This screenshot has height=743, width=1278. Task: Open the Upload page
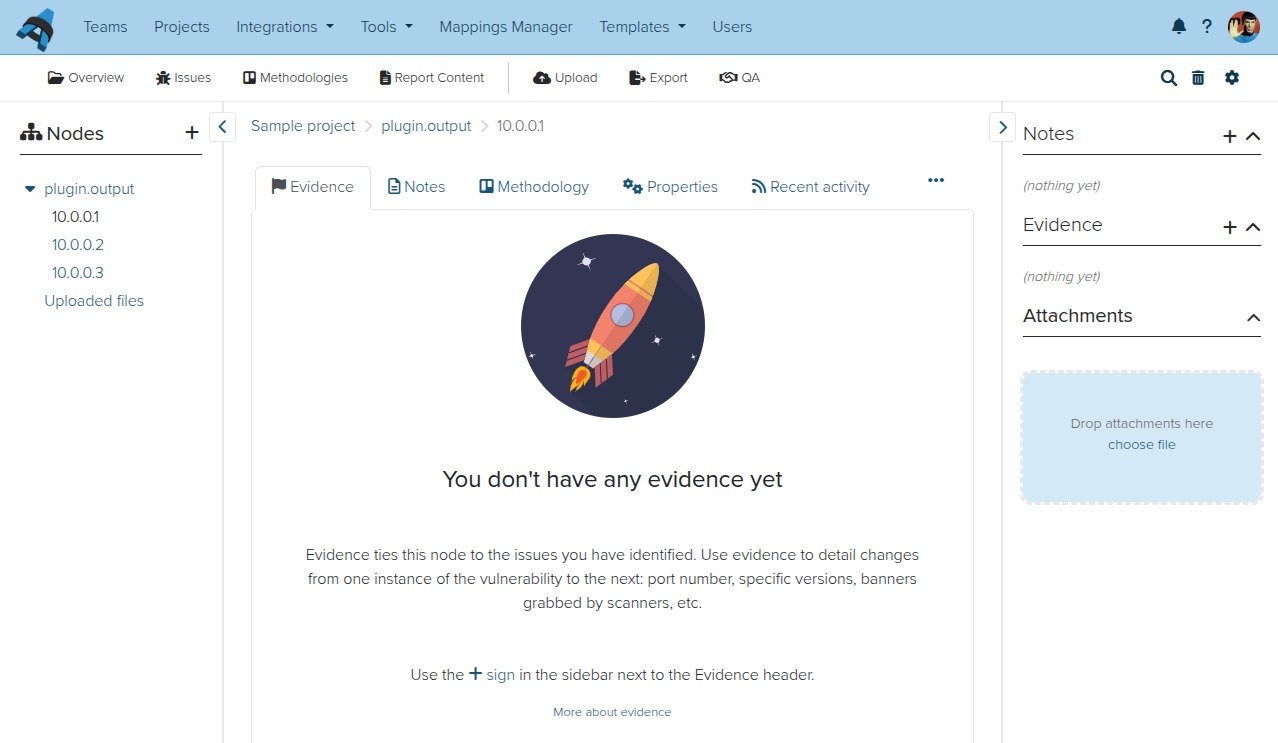coord(565,77)
